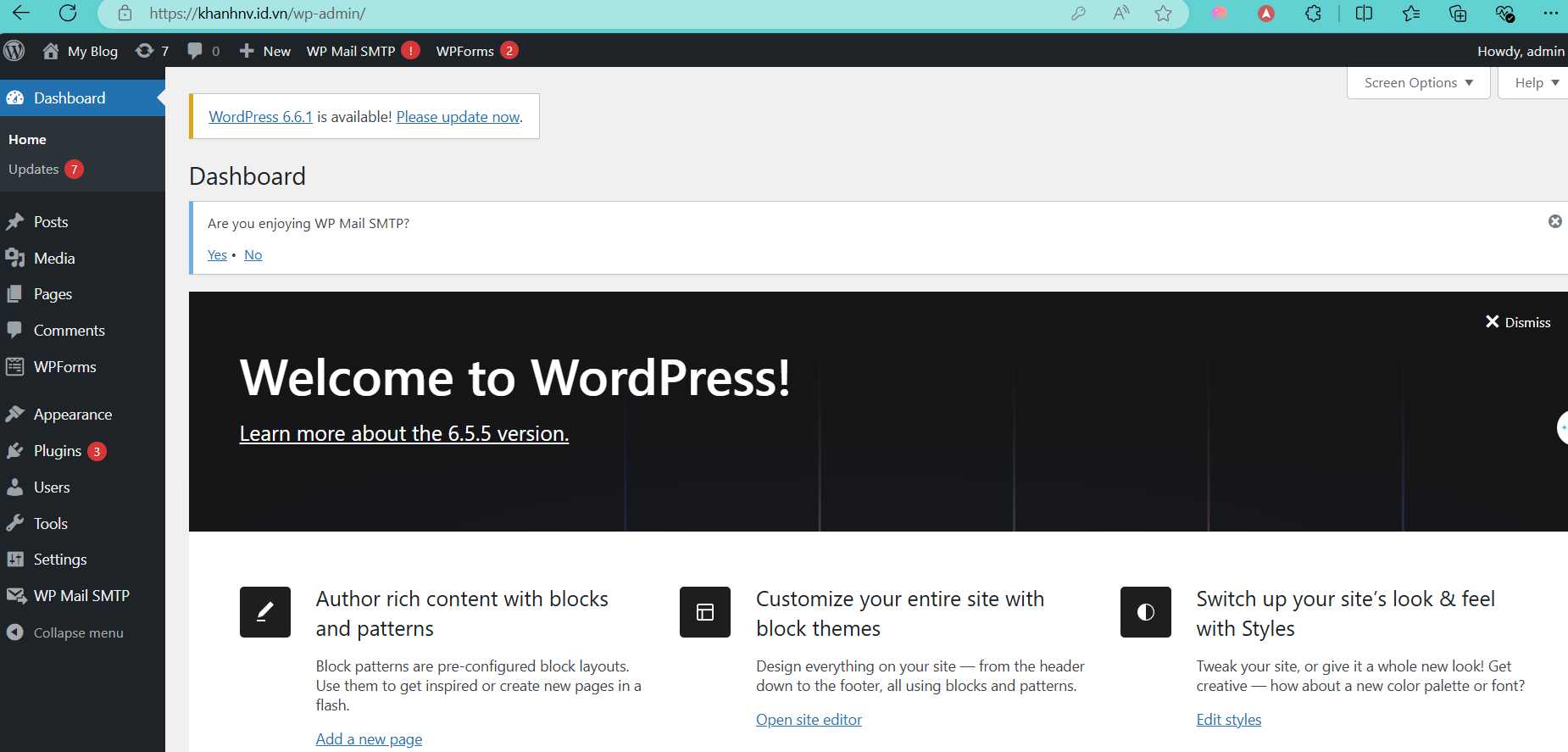Click the site info lock icon
This screenshot has width=1568, height=752.
click(125, 13)
